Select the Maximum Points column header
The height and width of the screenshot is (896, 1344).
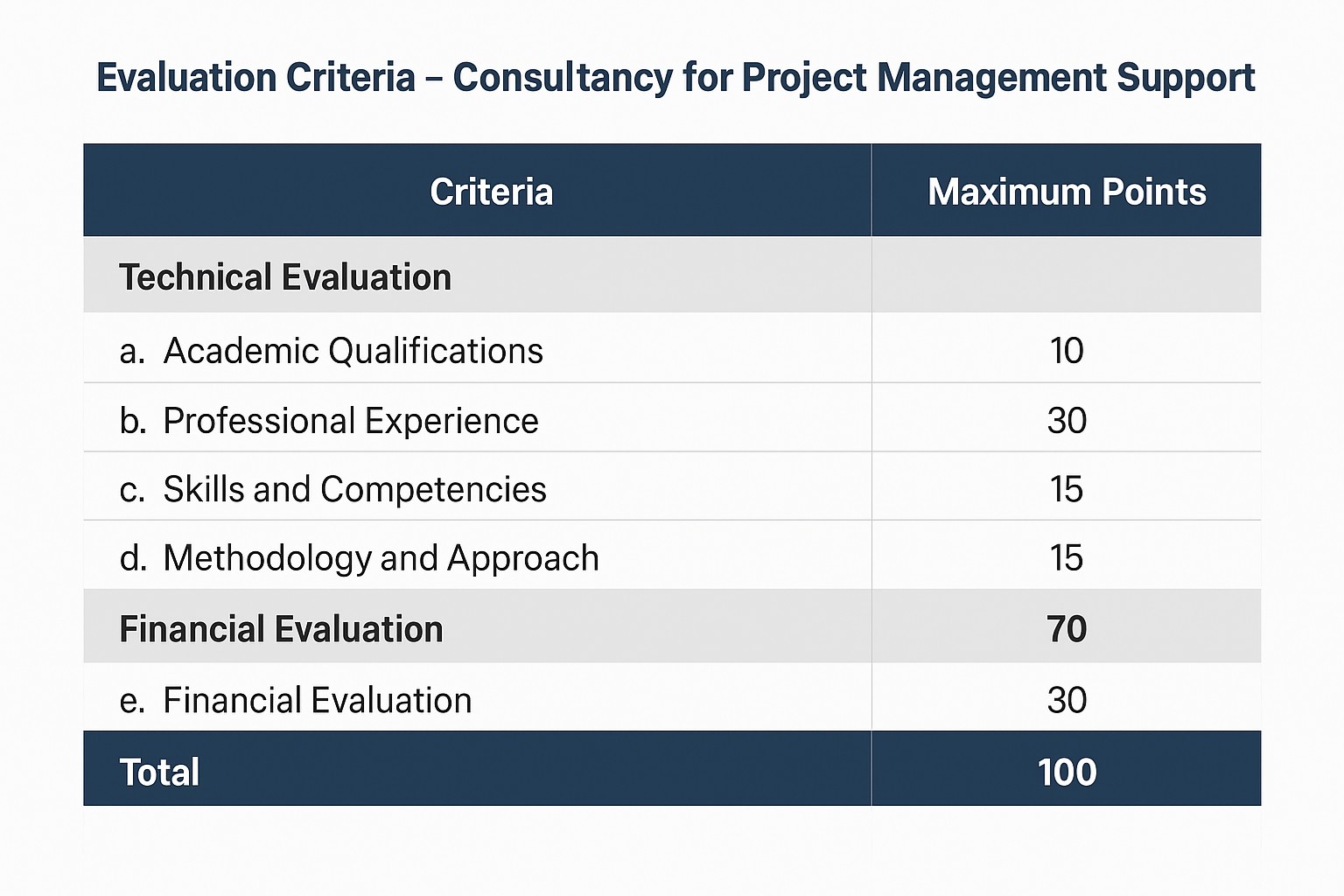tap(1066, 192)
